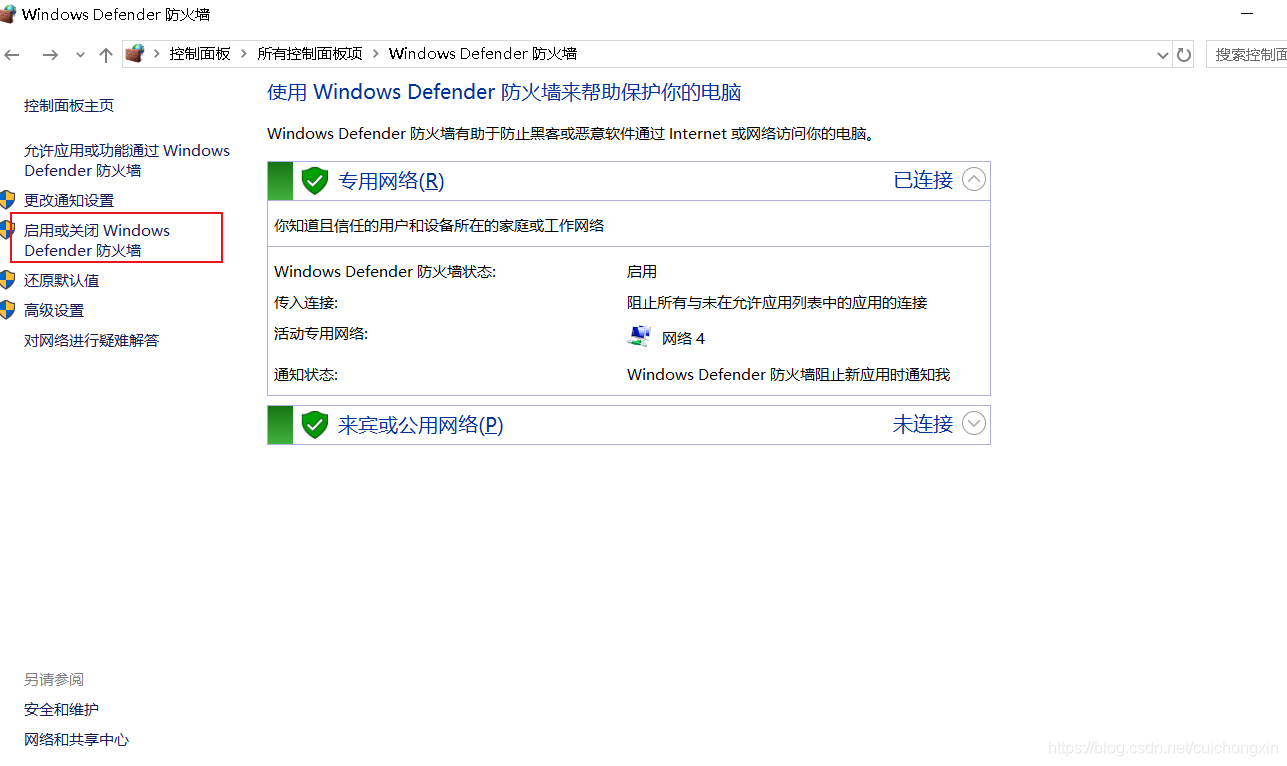Collapse the 专用网络 section chevron
The height and width of the screenshot is (766, 1287).
[x=974, y=179]
